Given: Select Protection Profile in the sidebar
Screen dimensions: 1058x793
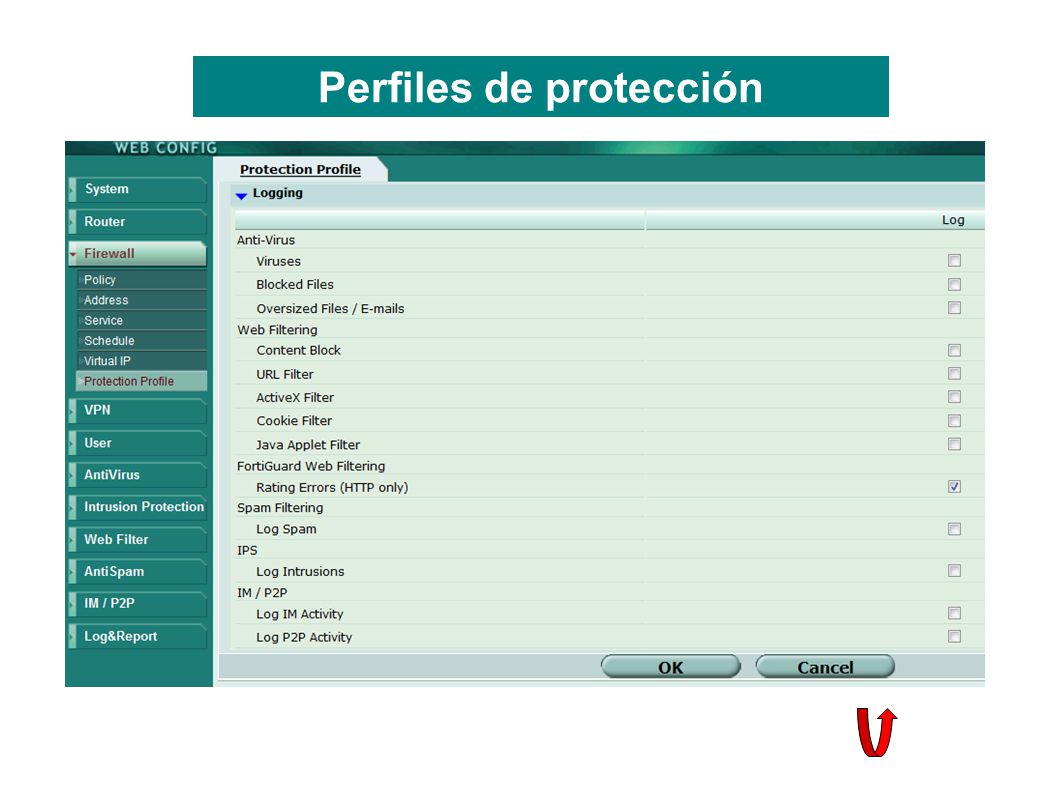Looking at the screenshot, I should point(142,381).
